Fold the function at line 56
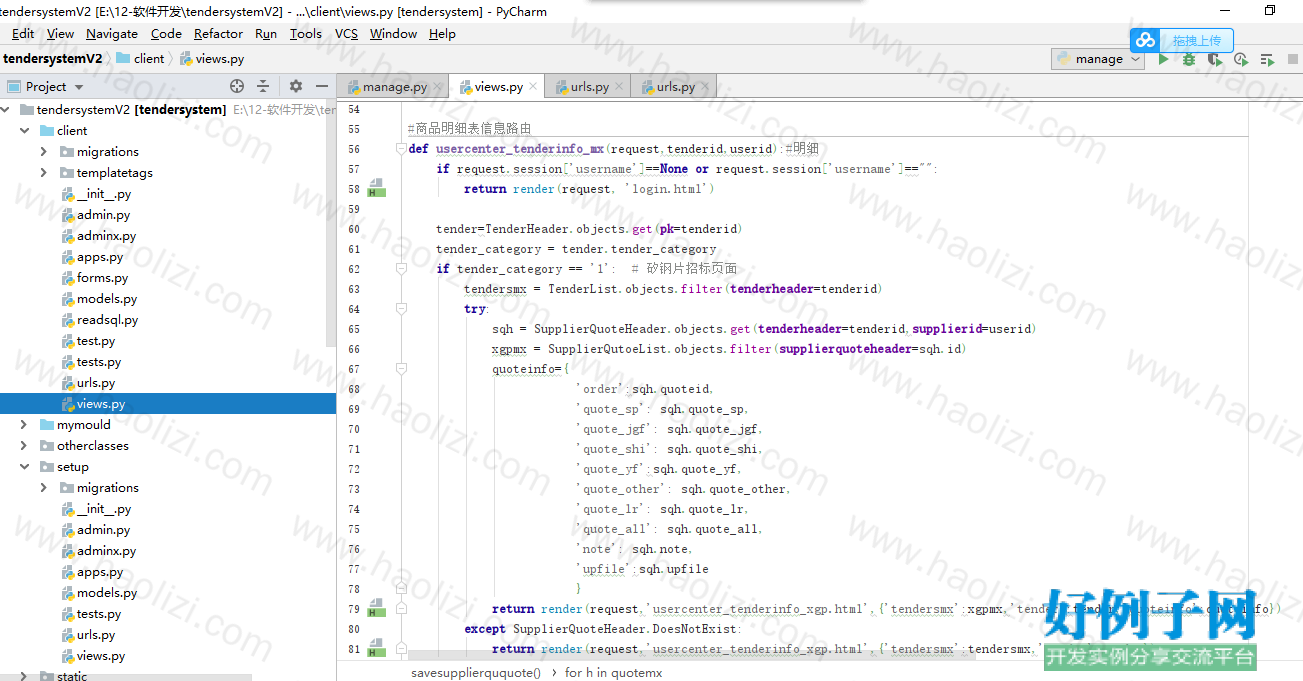The width and height of the screenshot is (1303, 681). click(x=401, y=149)
